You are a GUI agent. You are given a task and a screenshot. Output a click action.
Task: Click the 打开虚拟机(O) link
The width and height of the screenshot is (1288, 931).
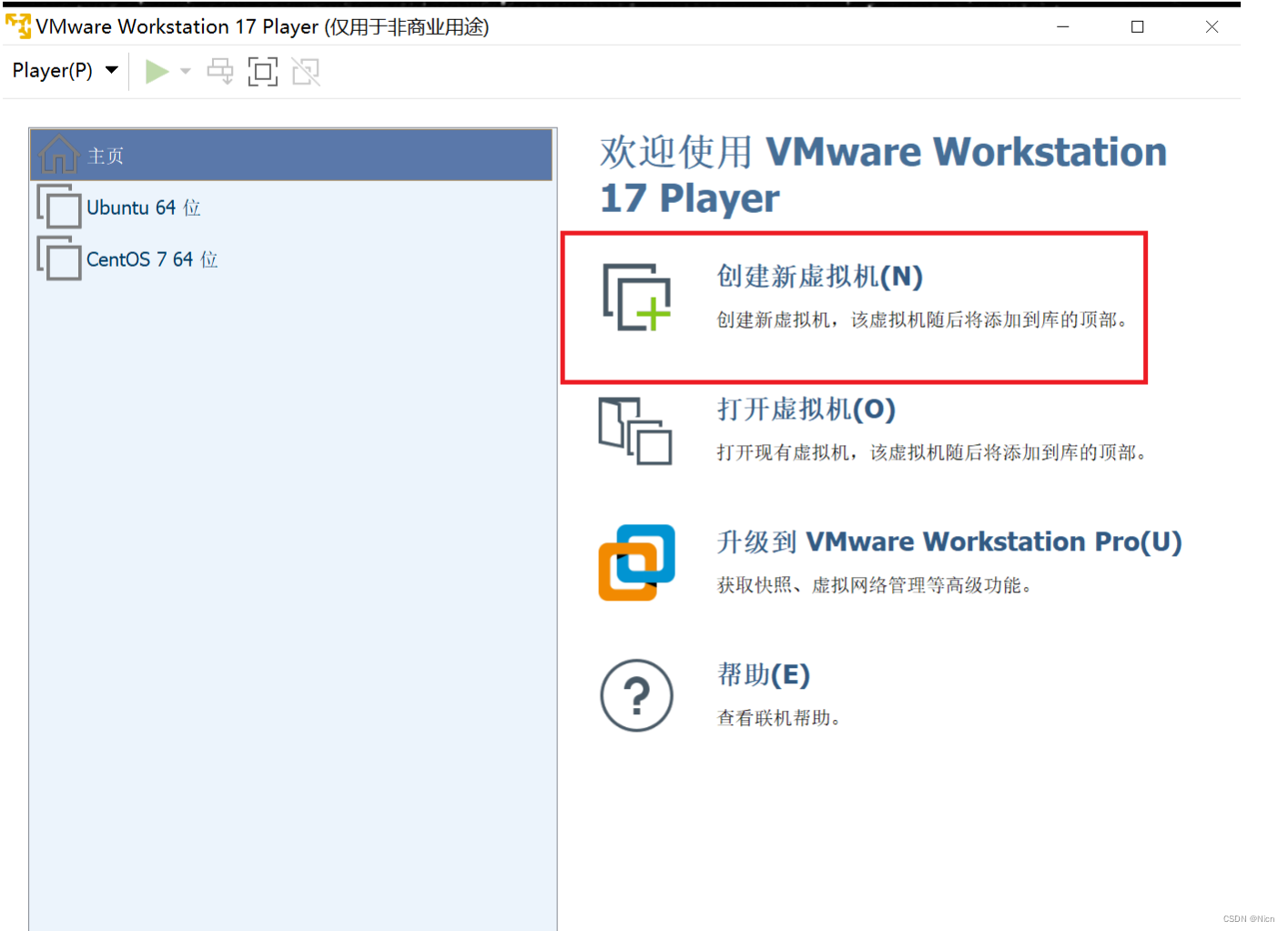(805, 410)
